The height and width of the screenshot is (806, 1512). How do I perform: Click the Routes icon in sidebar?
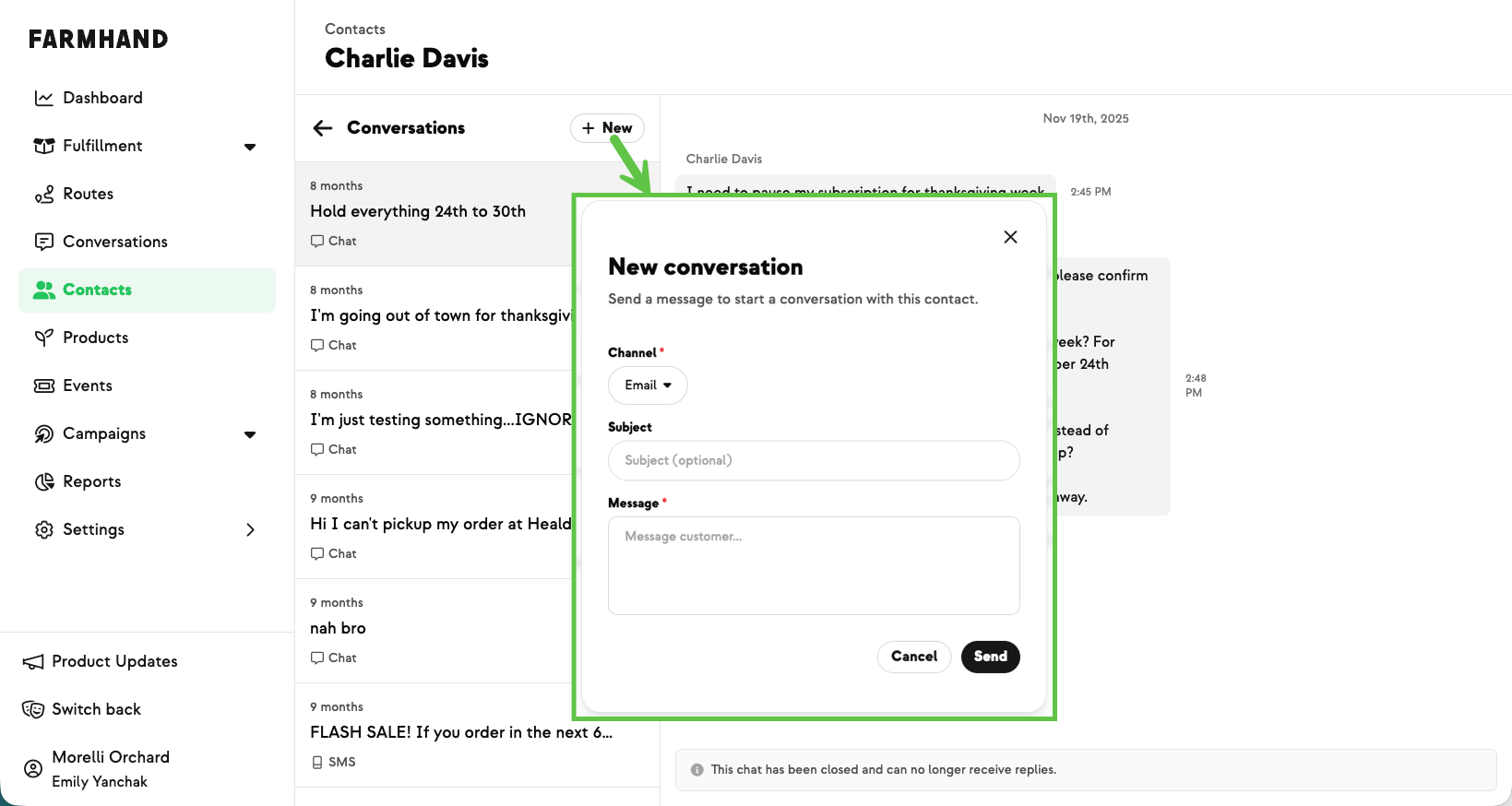click(43, 194)
